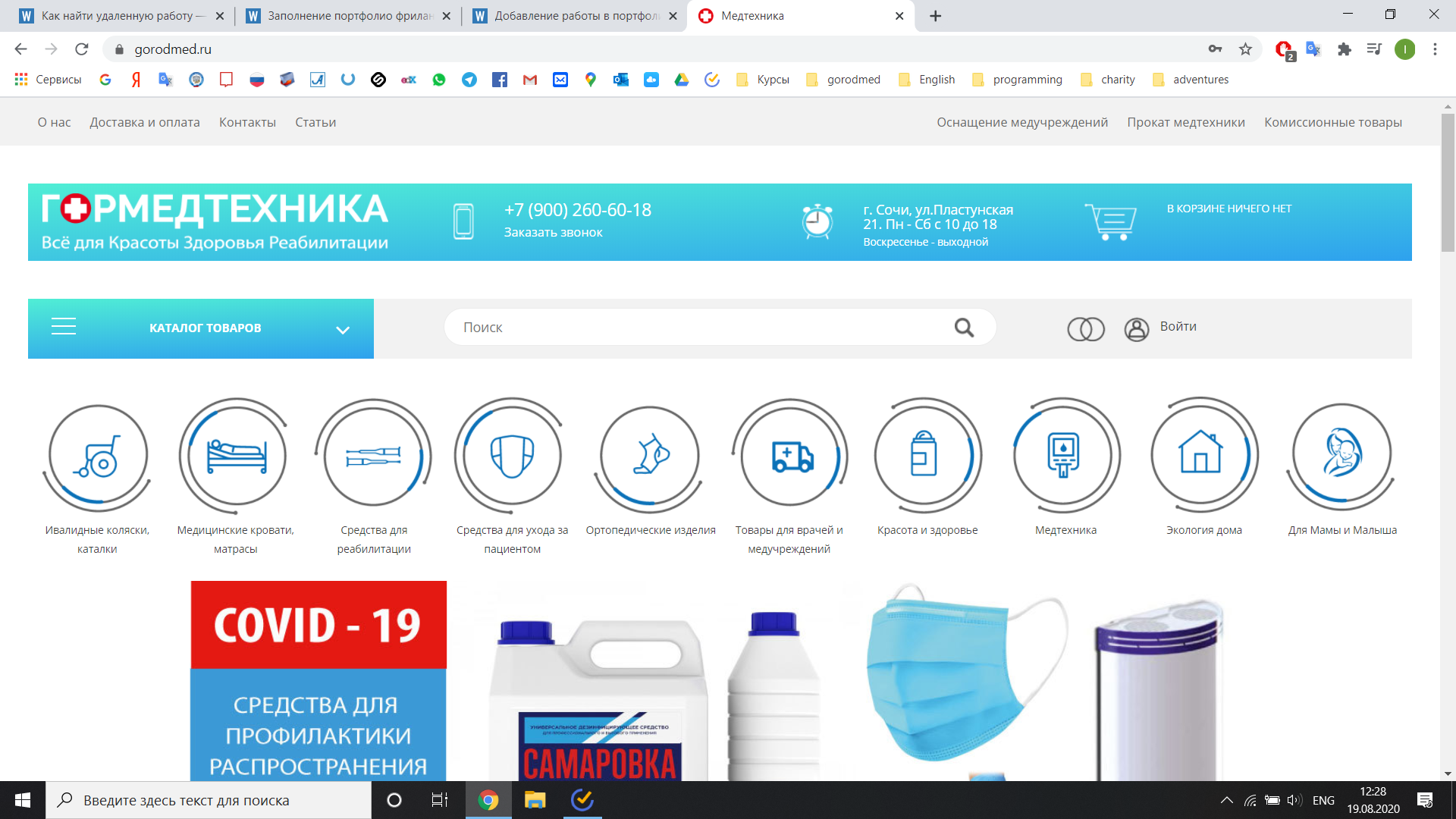
Task: Open the О нас menu item
Action: (x=55, y=122)
